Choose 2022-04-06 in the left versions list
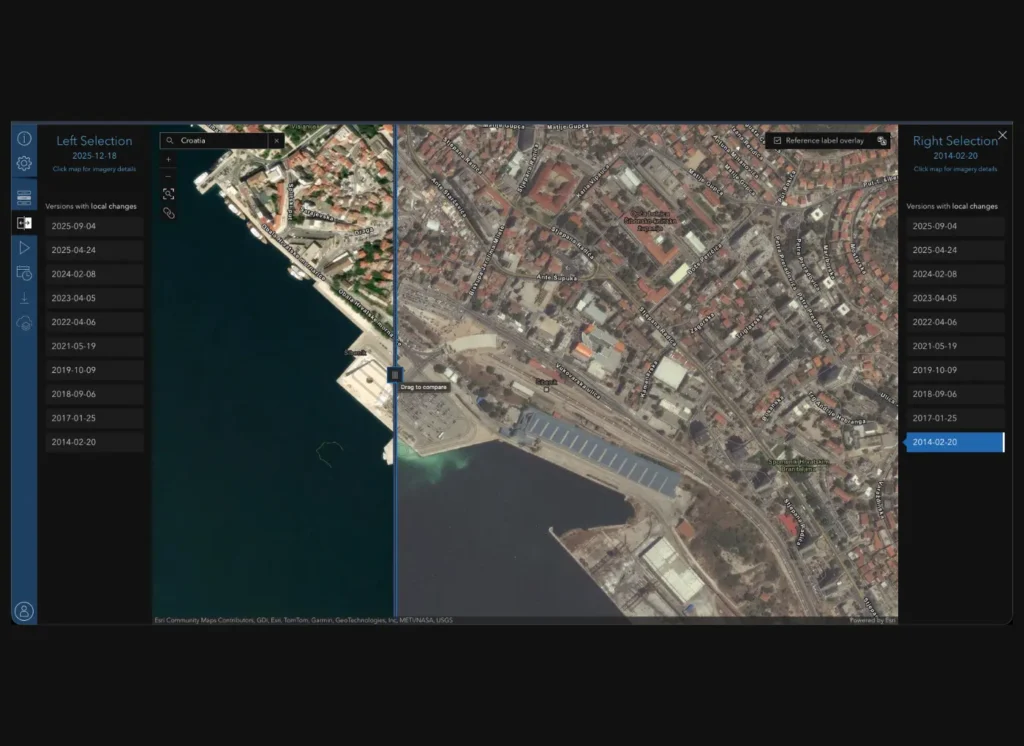This screenshot has height=746, width=1024. click(x=95, y=322)
